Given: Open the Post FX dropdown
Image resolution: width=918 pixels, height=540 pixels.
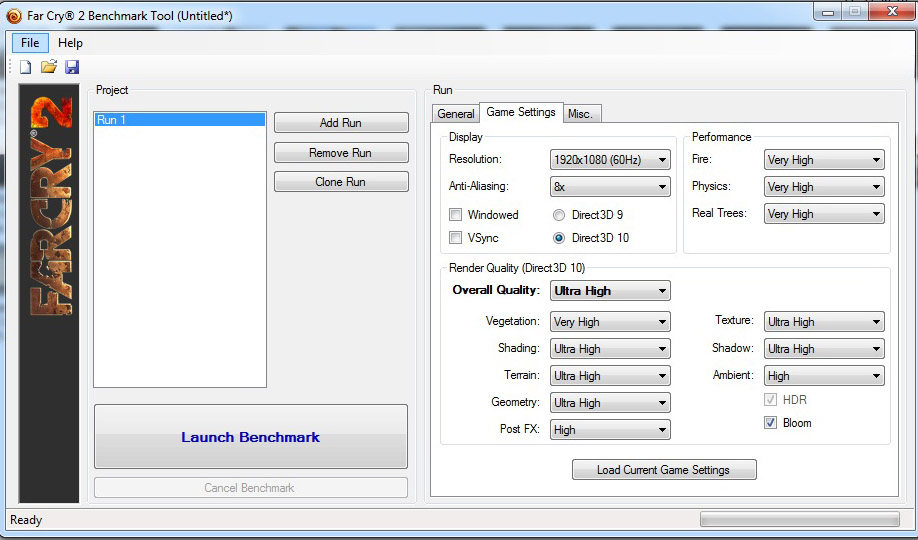Looking at the screenshot, I should pyautogui.click(x=610, y=429).
